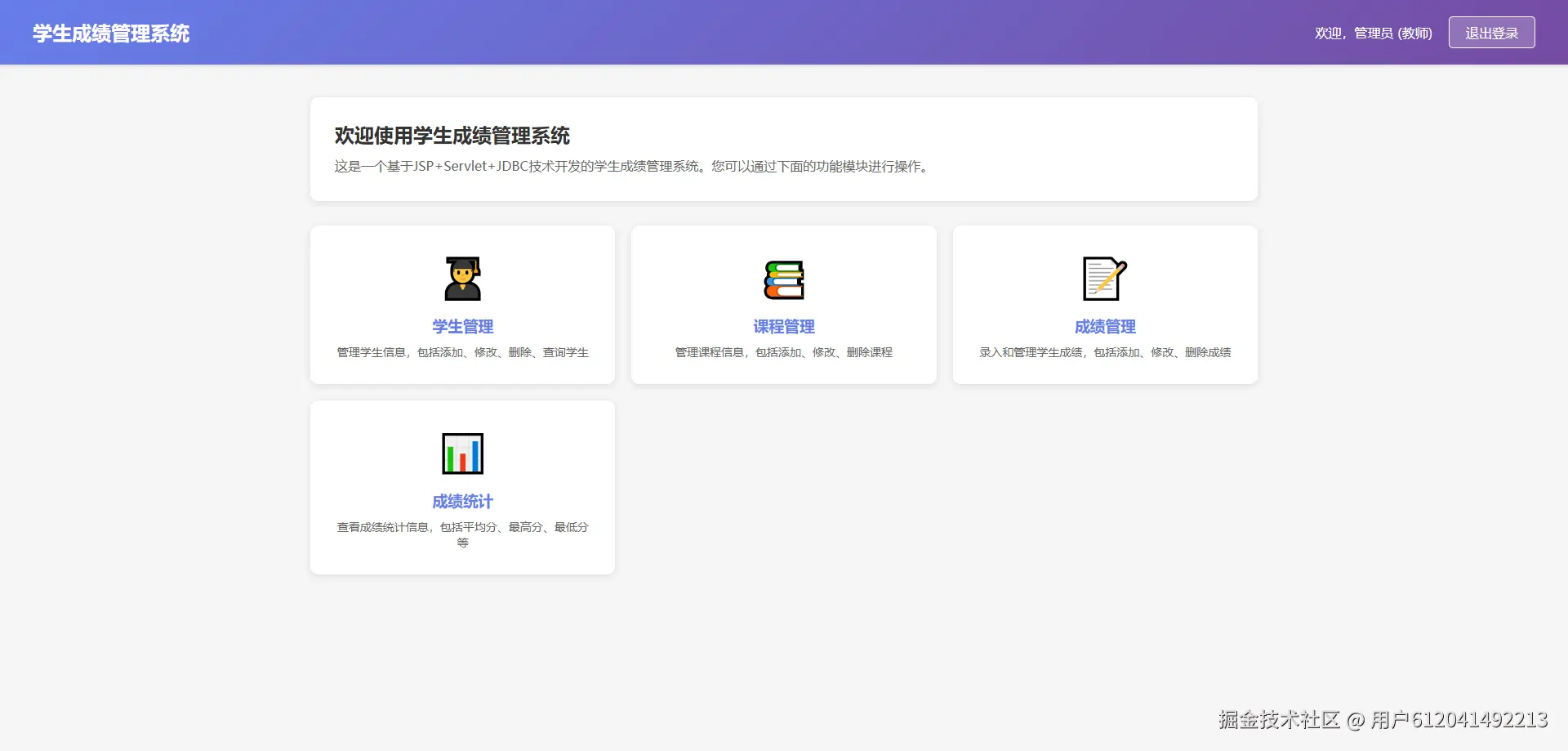Image resolution: width=1568 pixels, height=751 pixels.
Task: Click the bar chart icon
Action: pos(462,454)
